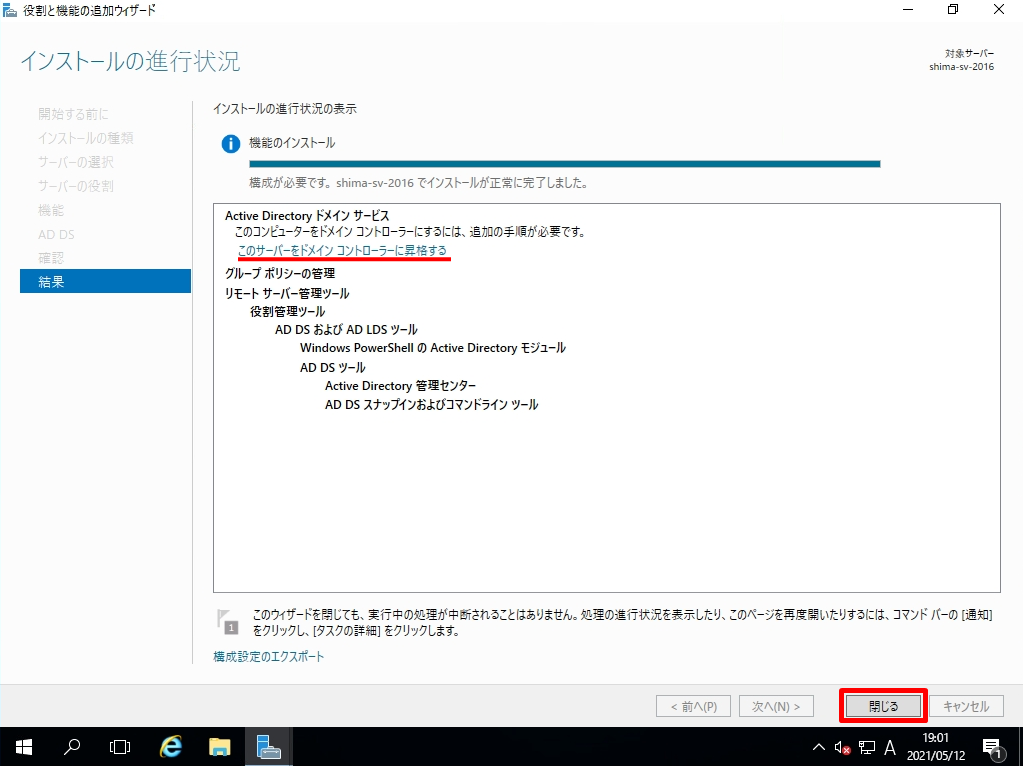The width and height of the screenshot is (1023, 766).
Task: Select the インストールの種類 step
Action: tap(85, 138)
